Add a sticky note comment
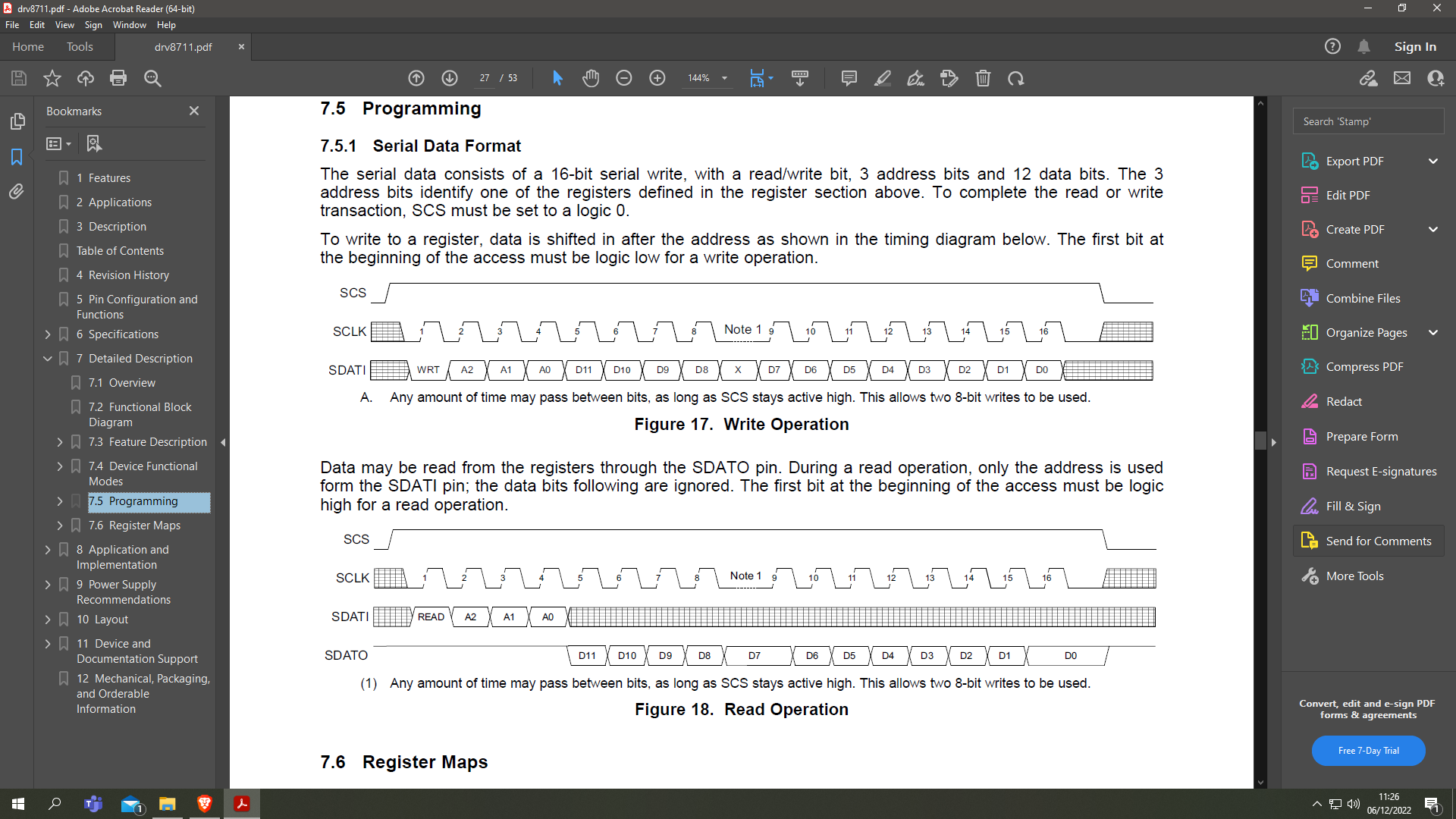 849,78
